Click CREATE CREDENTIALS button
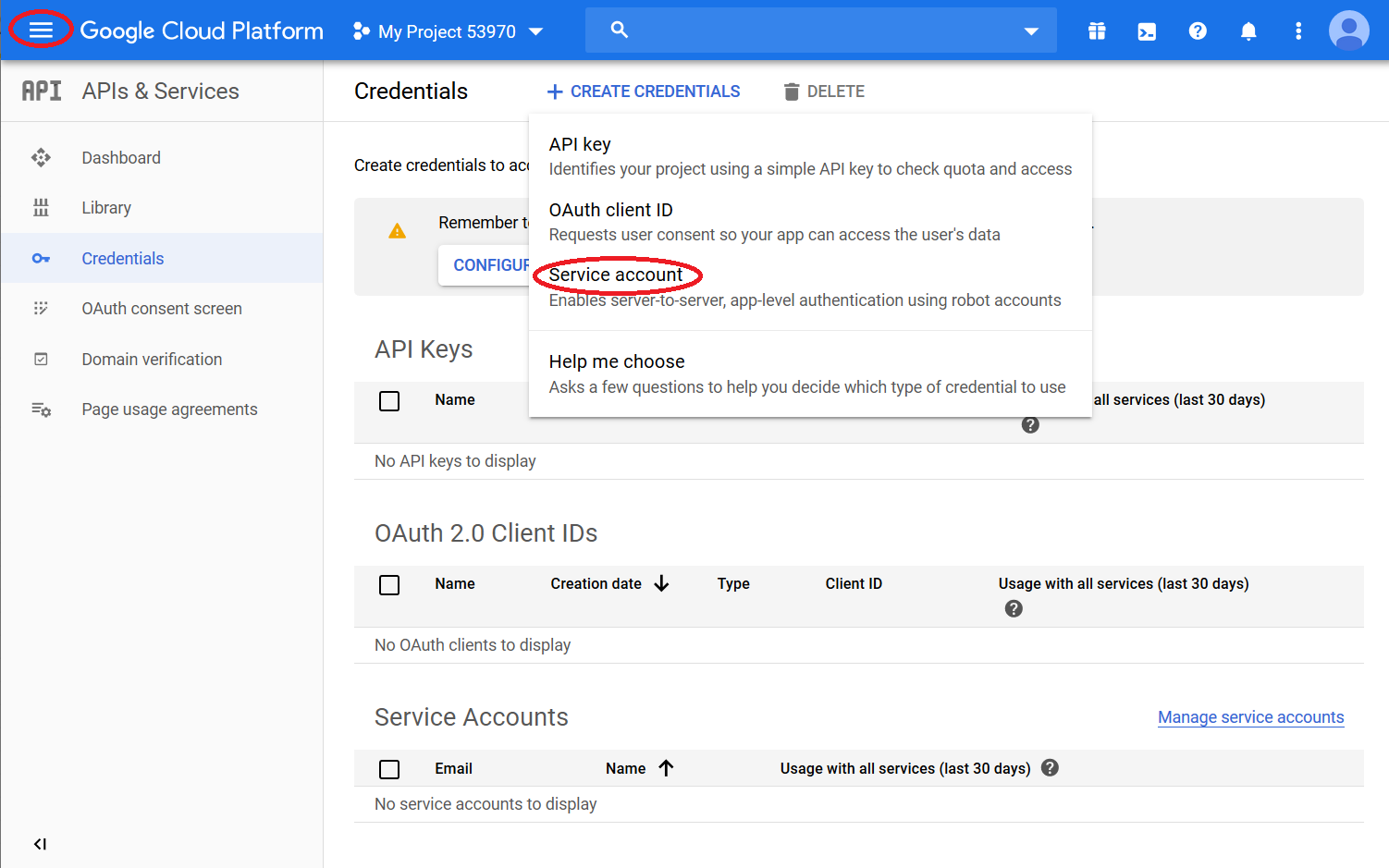Image resolution: width=1389 pixels, height=868 pixels. (x=644, y=92)
